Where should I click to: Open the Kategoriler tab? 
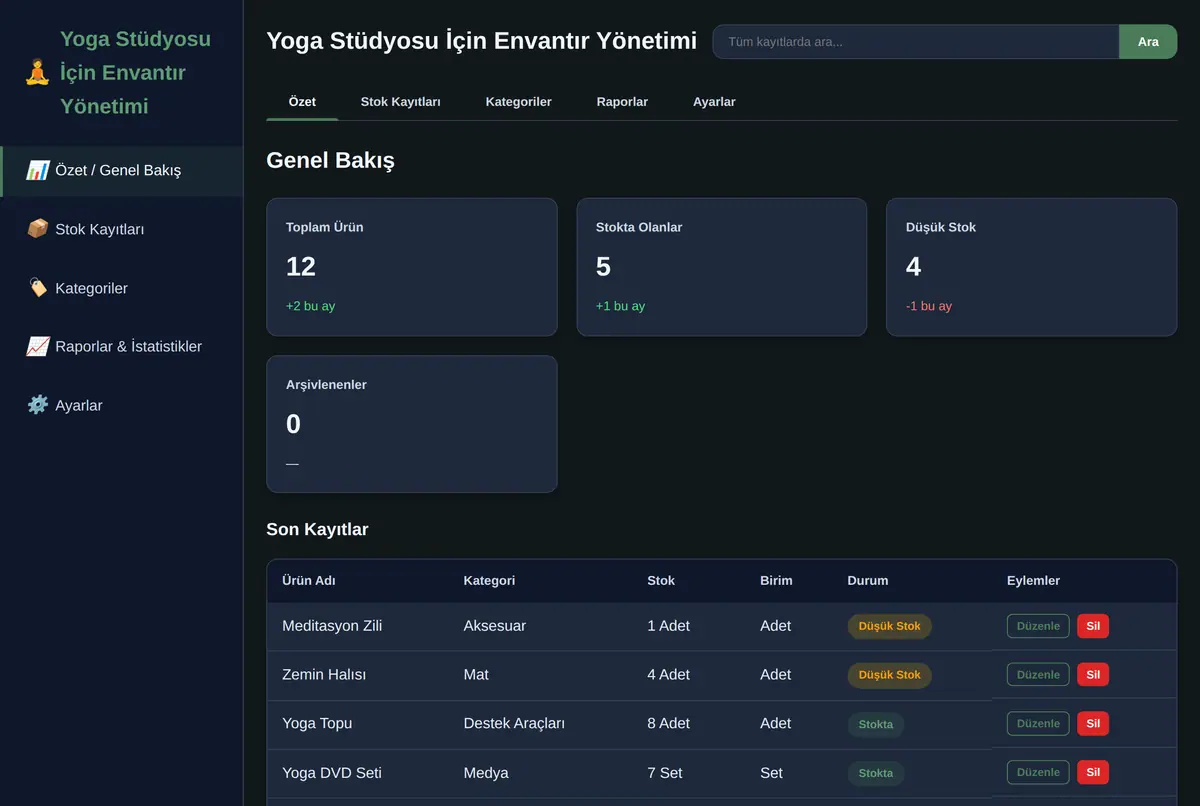[x=519, y=102]
